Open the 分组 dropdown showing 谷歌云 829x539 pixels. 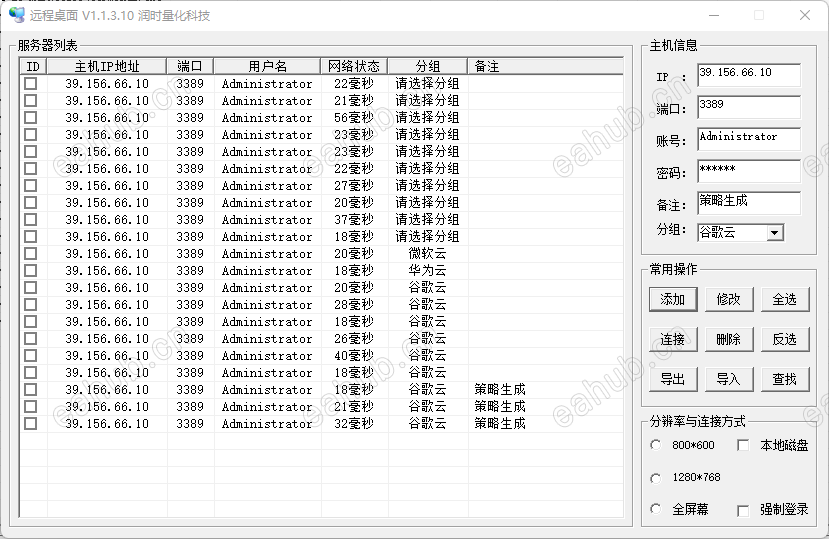click(x=775, y=233)
